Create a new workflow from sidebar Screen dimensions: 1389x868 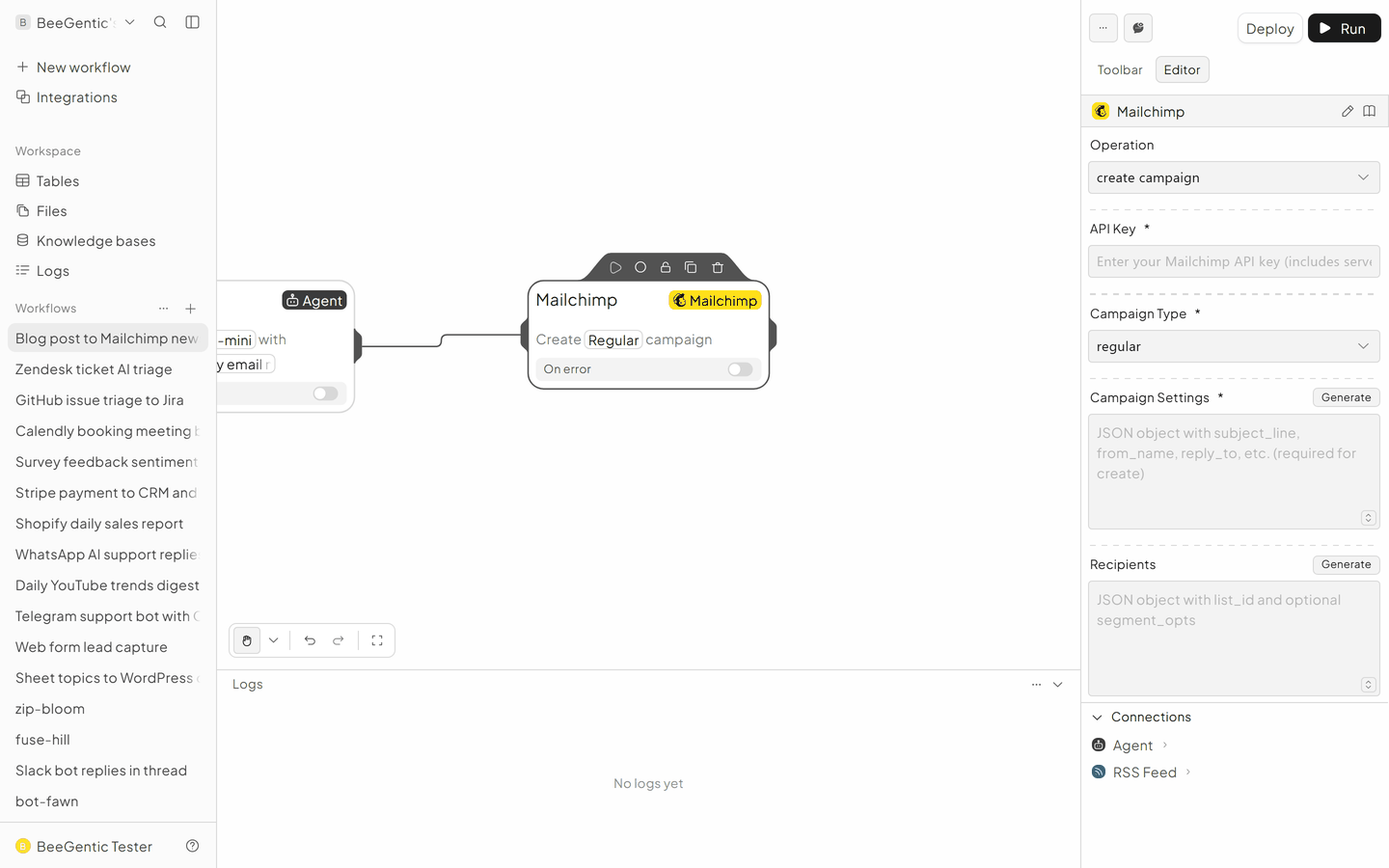coord(73,68)
